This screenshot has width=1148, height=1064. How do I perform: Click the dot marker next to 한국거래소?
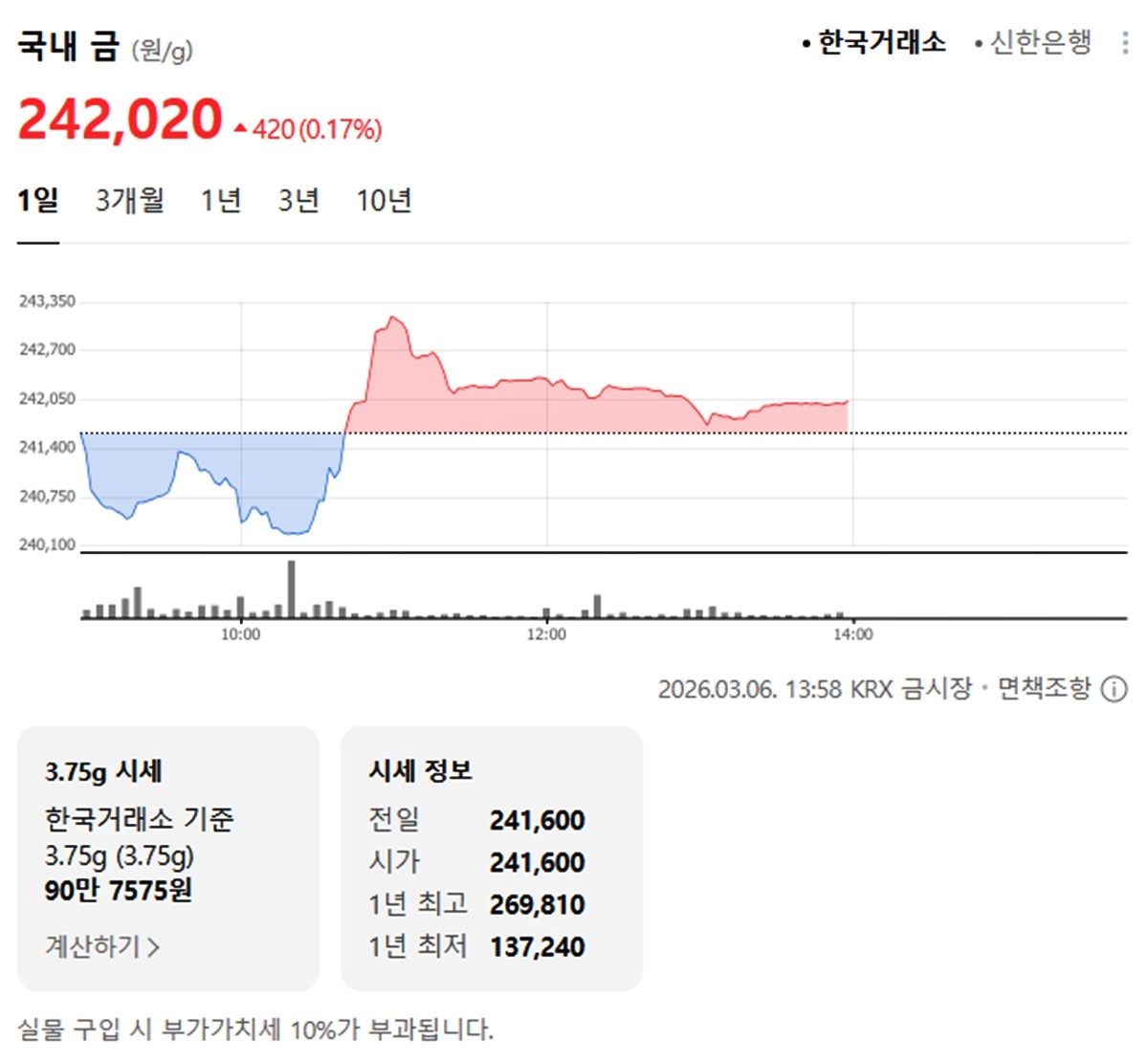pyautogui.click(x=806, y=43)
